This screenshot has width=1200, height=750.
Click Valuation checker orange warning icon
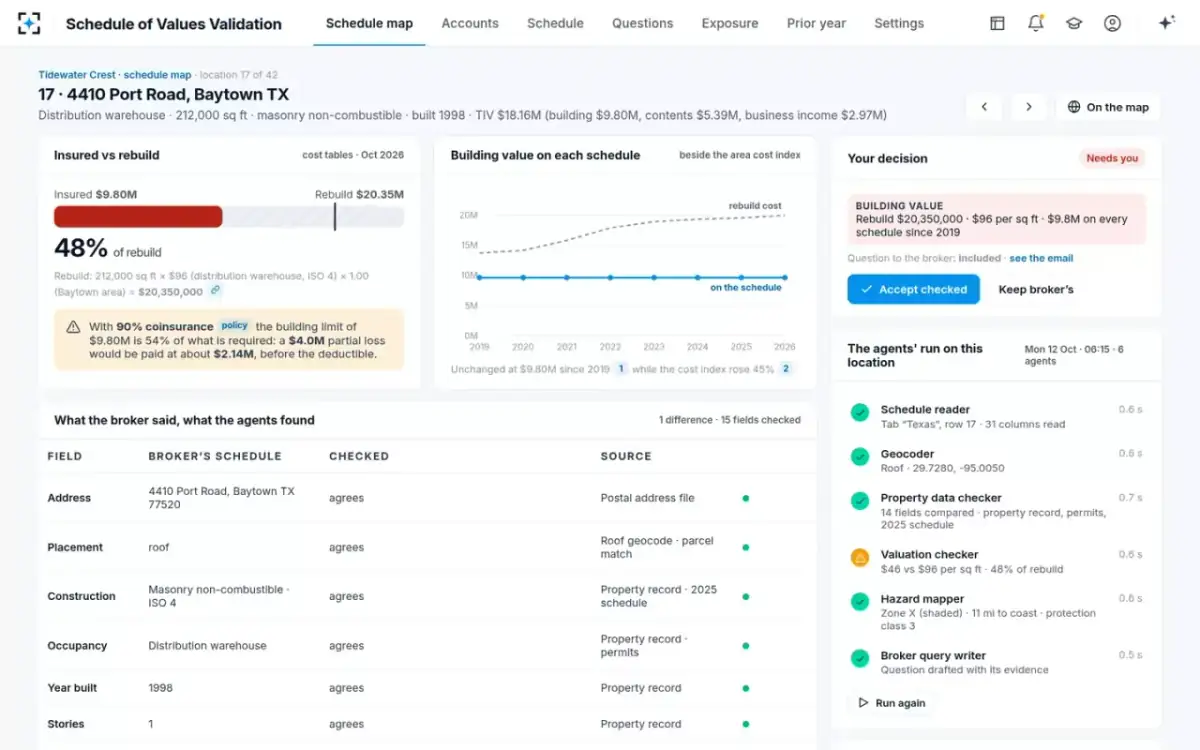[859, 557]
